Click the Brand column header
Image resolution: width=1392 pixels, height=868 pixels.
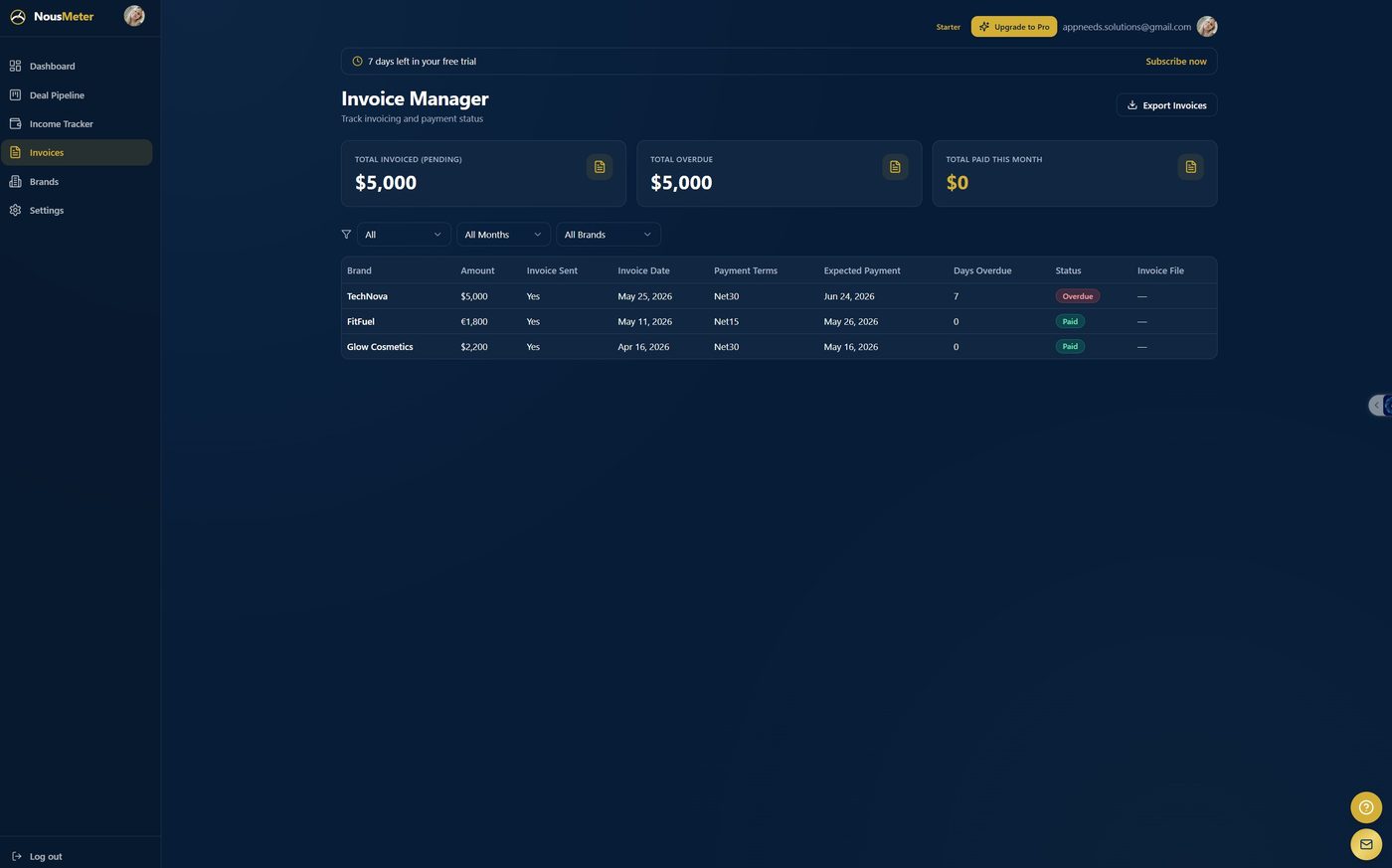point(359,270)
